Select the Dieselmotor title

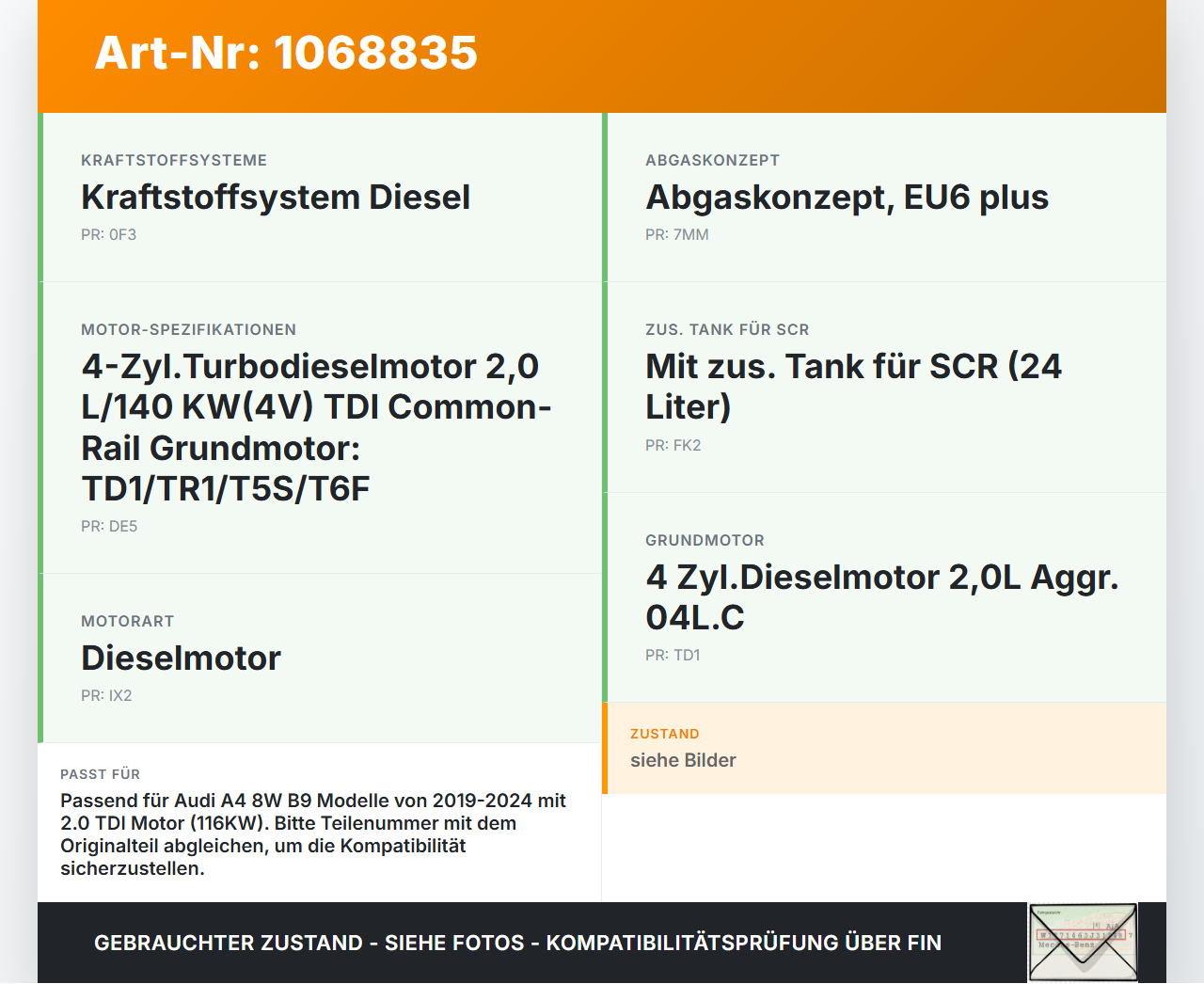[x=181, y=659]
